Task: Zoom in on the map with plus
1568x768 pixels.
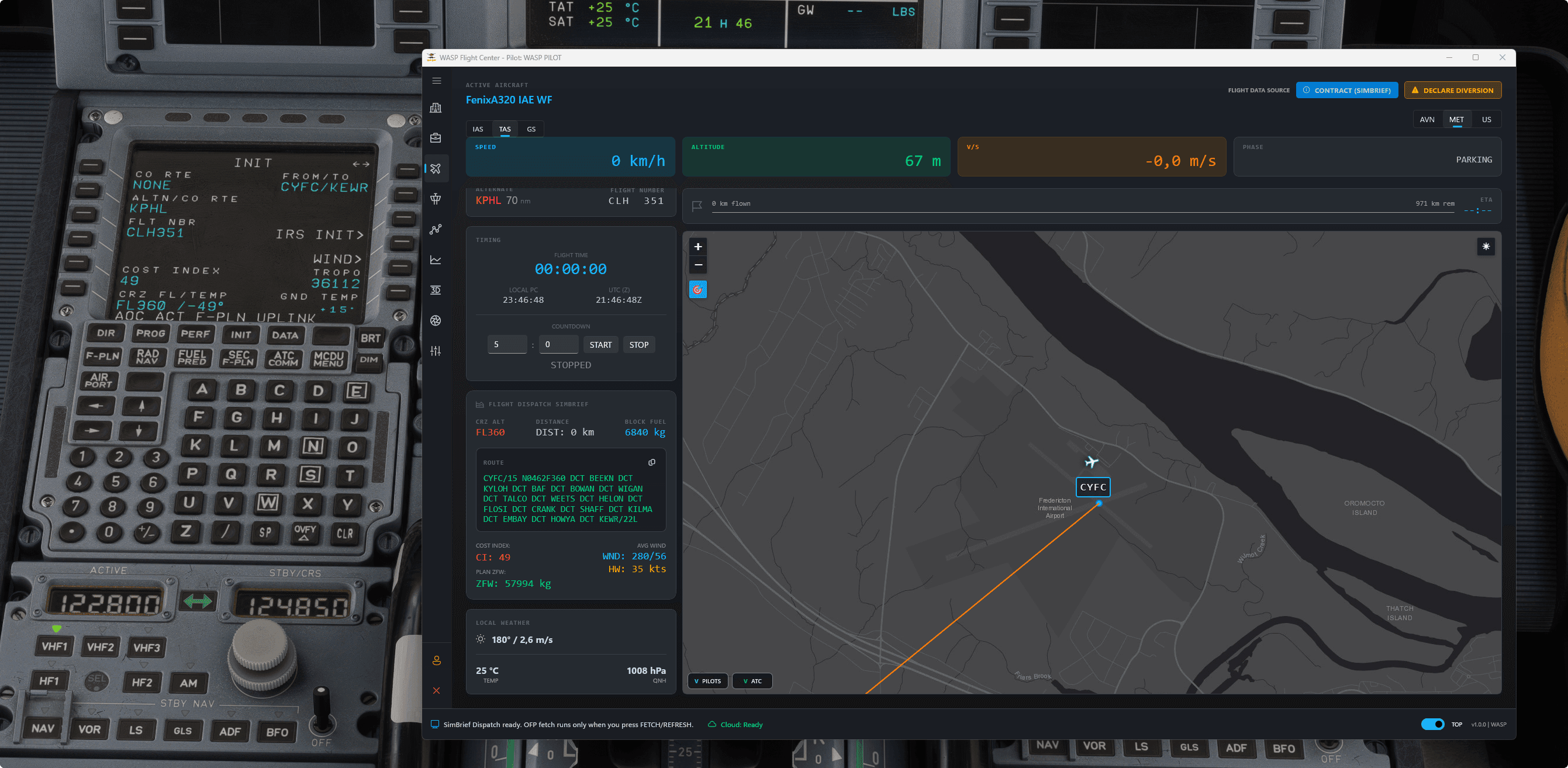Action: 698,247
